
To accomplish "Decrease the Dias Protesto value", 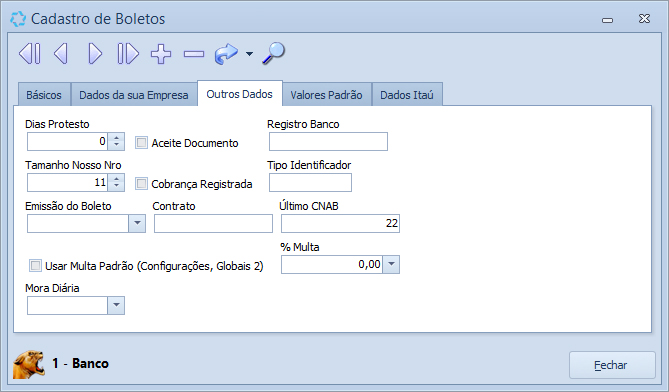I will pyautogui.click(x=116, y=145).
